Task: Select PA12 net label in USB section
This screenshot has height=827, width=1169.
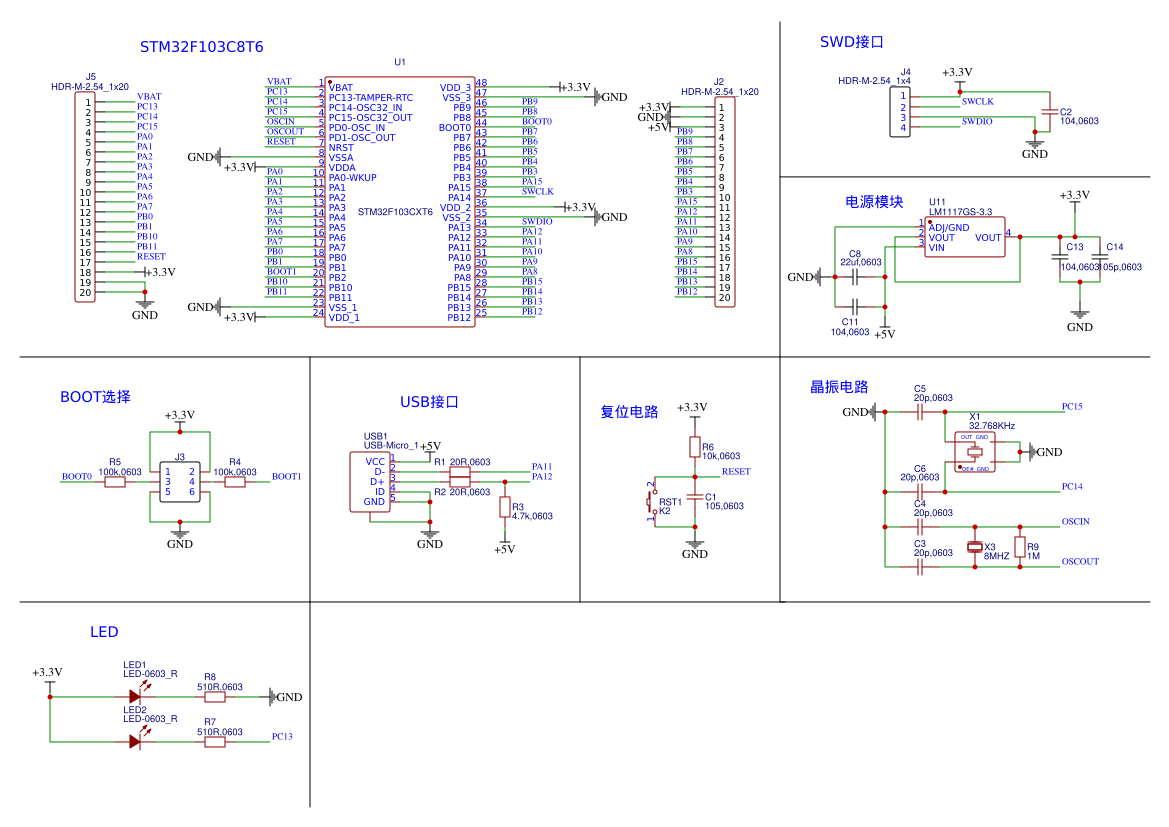Action: pyautogui.click(x=542, y=477)
